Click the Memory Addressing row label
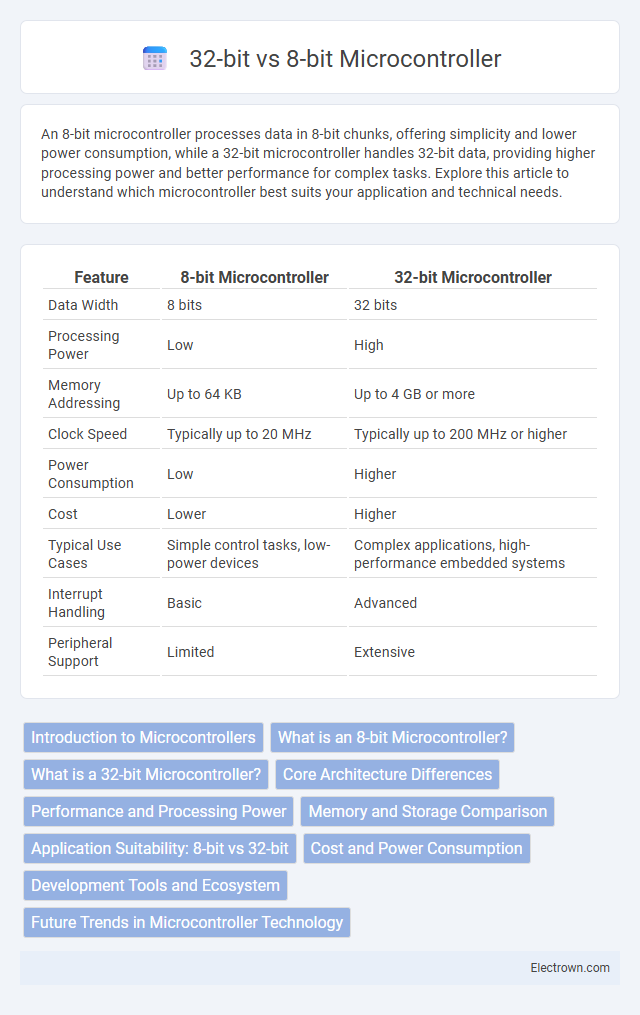This screenshot has width=640, height=1015. (84, 394)
